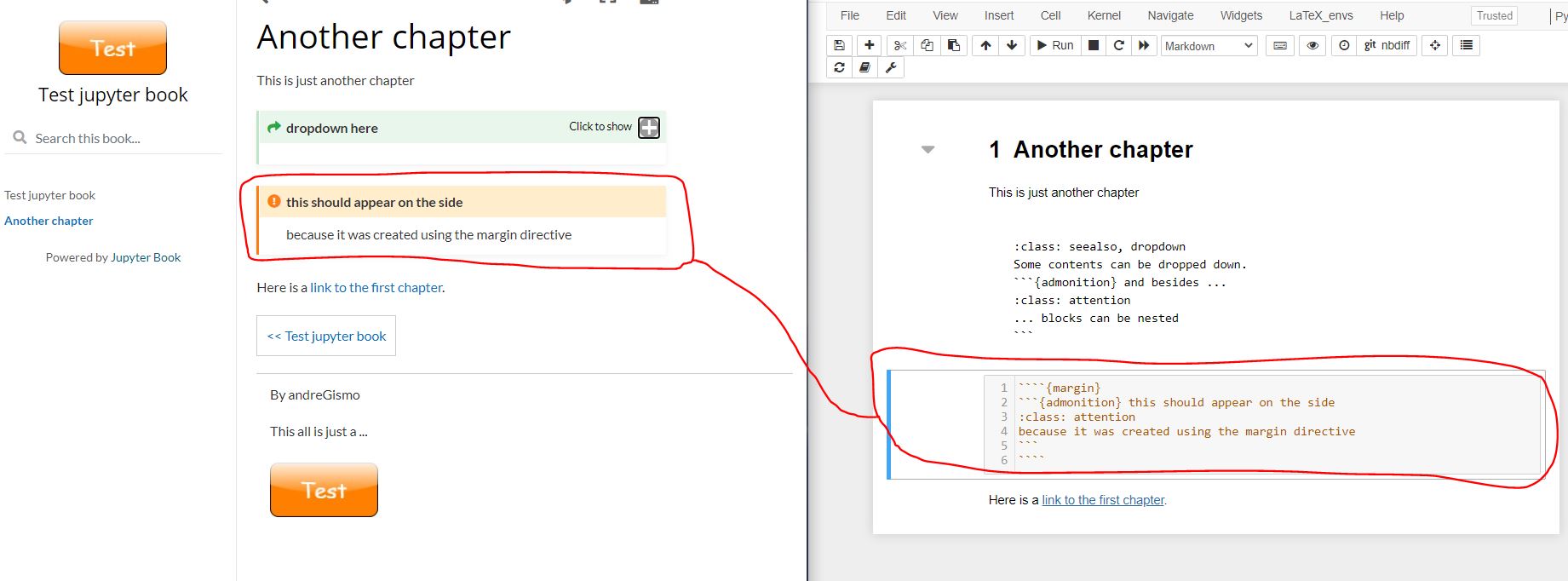Click the 'Another chapter' heading on the book page
The width and height of the screenshot is (1568, 581).
[x=383, y=37]
